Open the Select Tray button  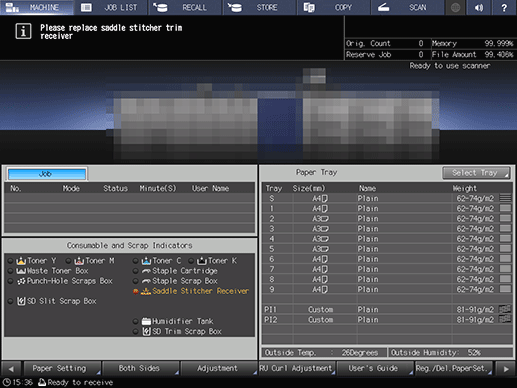[x=476, y=173]
